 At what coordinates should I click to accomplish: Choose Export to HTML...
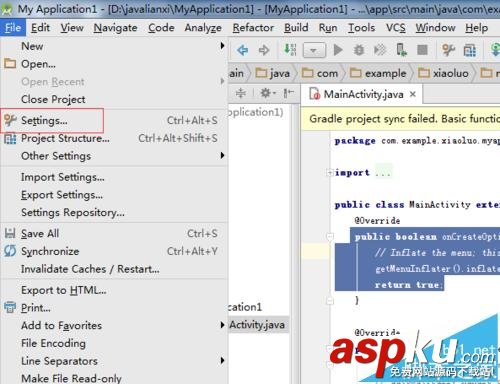[114, 290]
